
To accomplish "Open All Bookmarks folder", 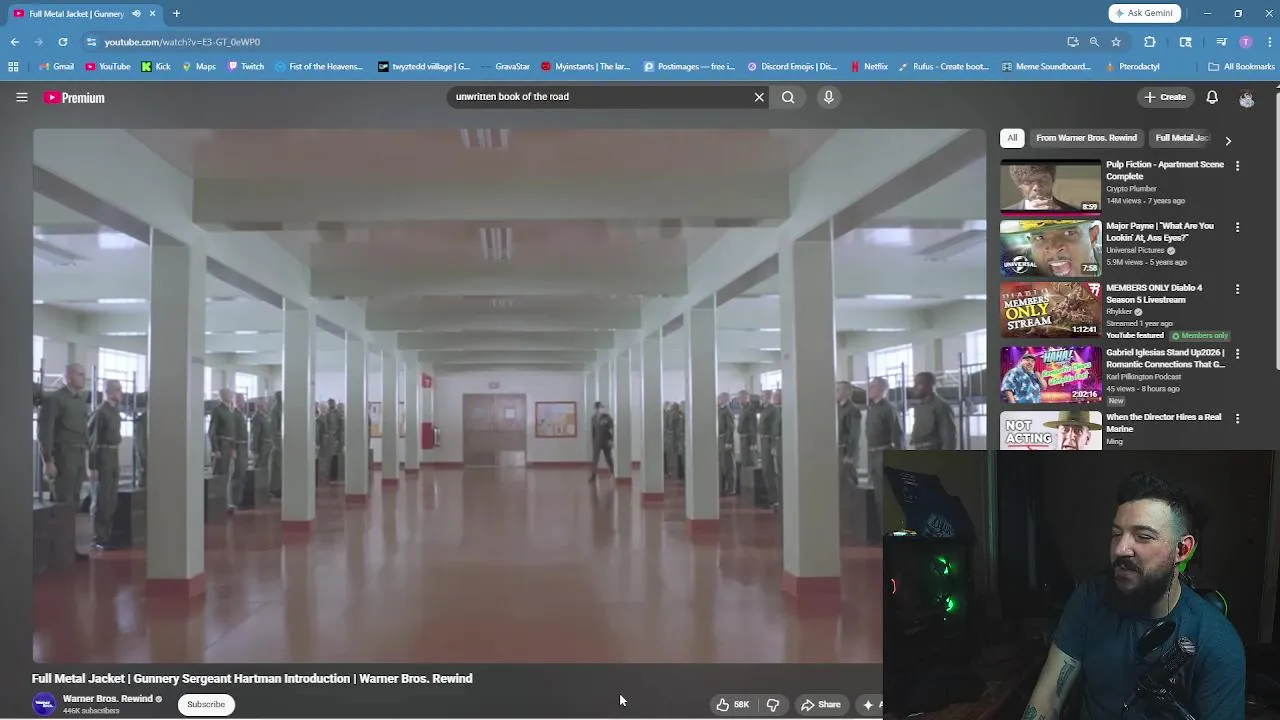I will (x=1241, y=67).
